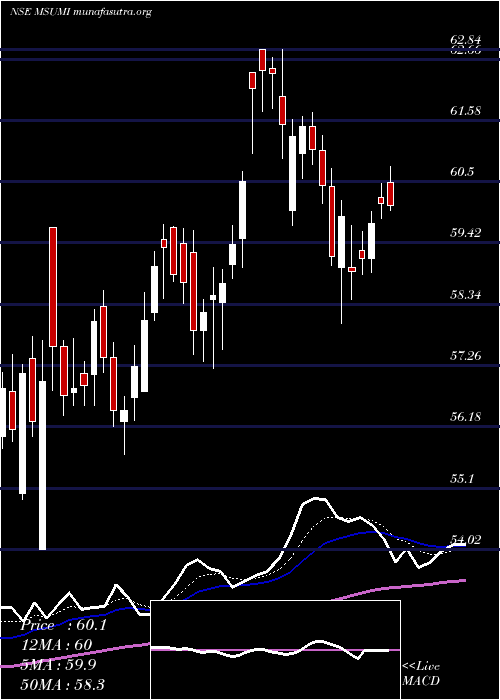Click the tall red candle near 59.42
The image size is (500, 700).
(x=53, y=287)
